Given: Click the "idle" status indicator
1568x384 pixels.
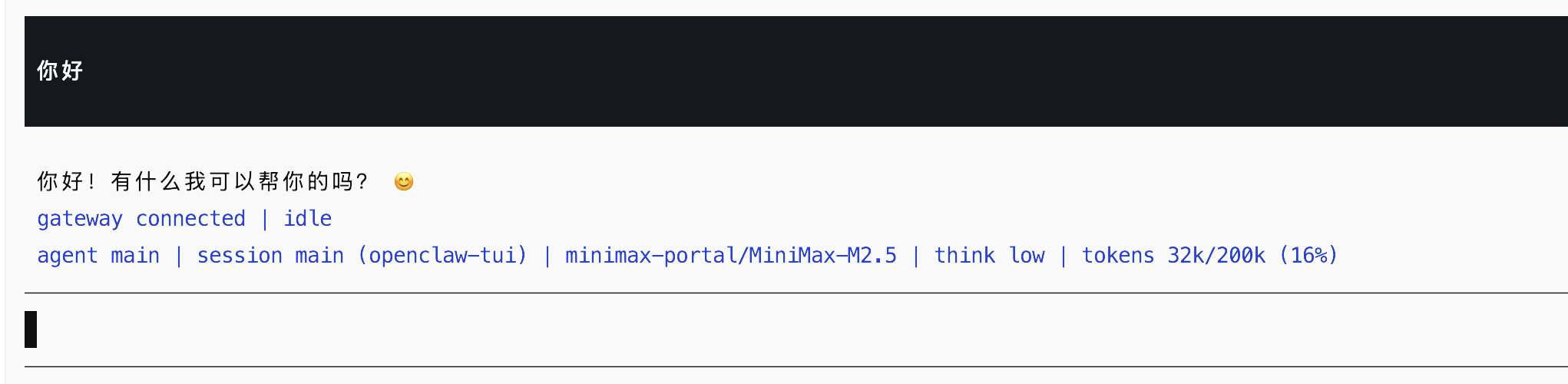Looking at the screenshot, I should coord(308,219).
